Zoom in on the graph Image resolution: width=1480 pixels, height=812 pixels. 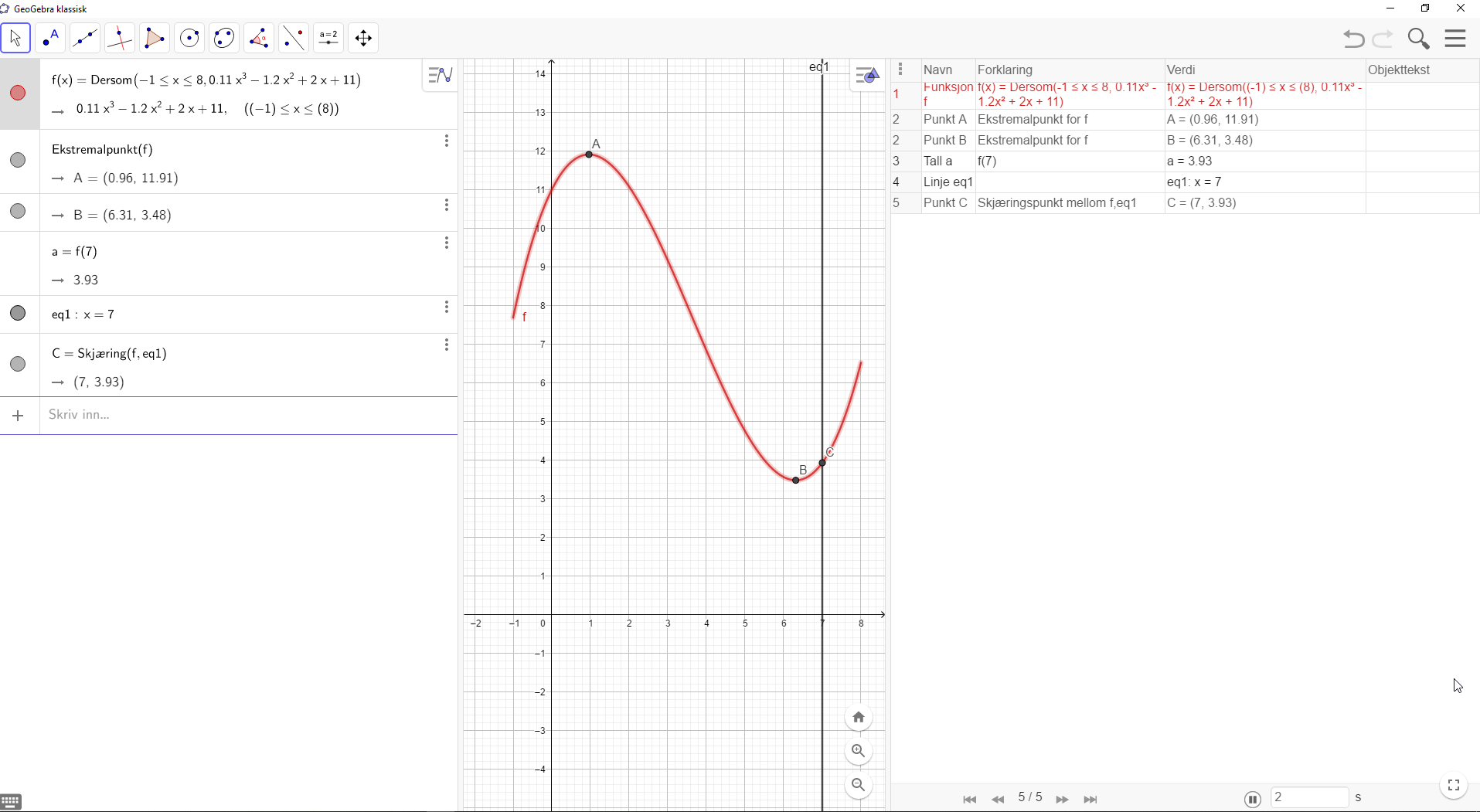859,751
